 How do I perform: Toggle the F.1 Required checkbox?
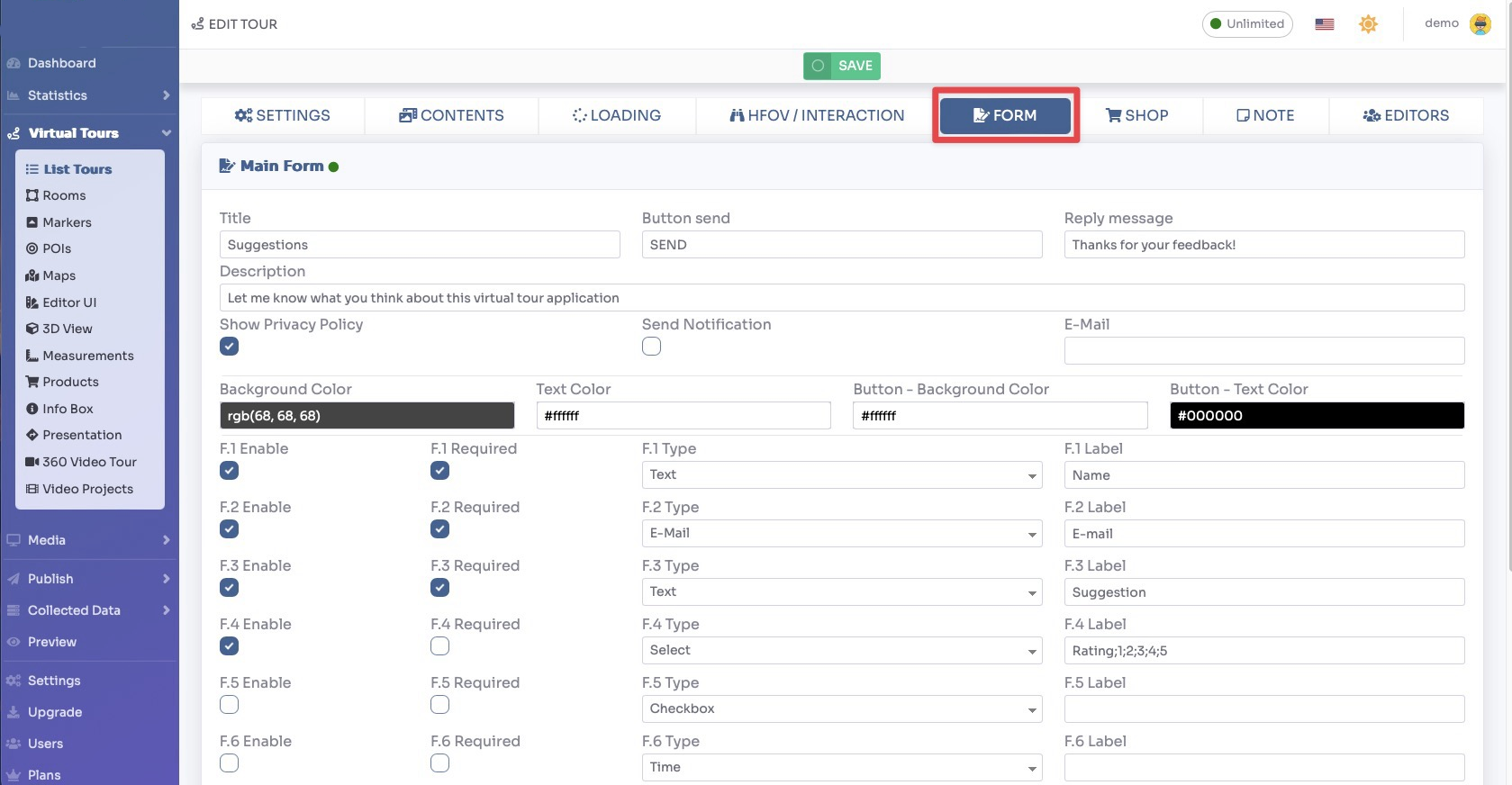(x=439, y=471)
